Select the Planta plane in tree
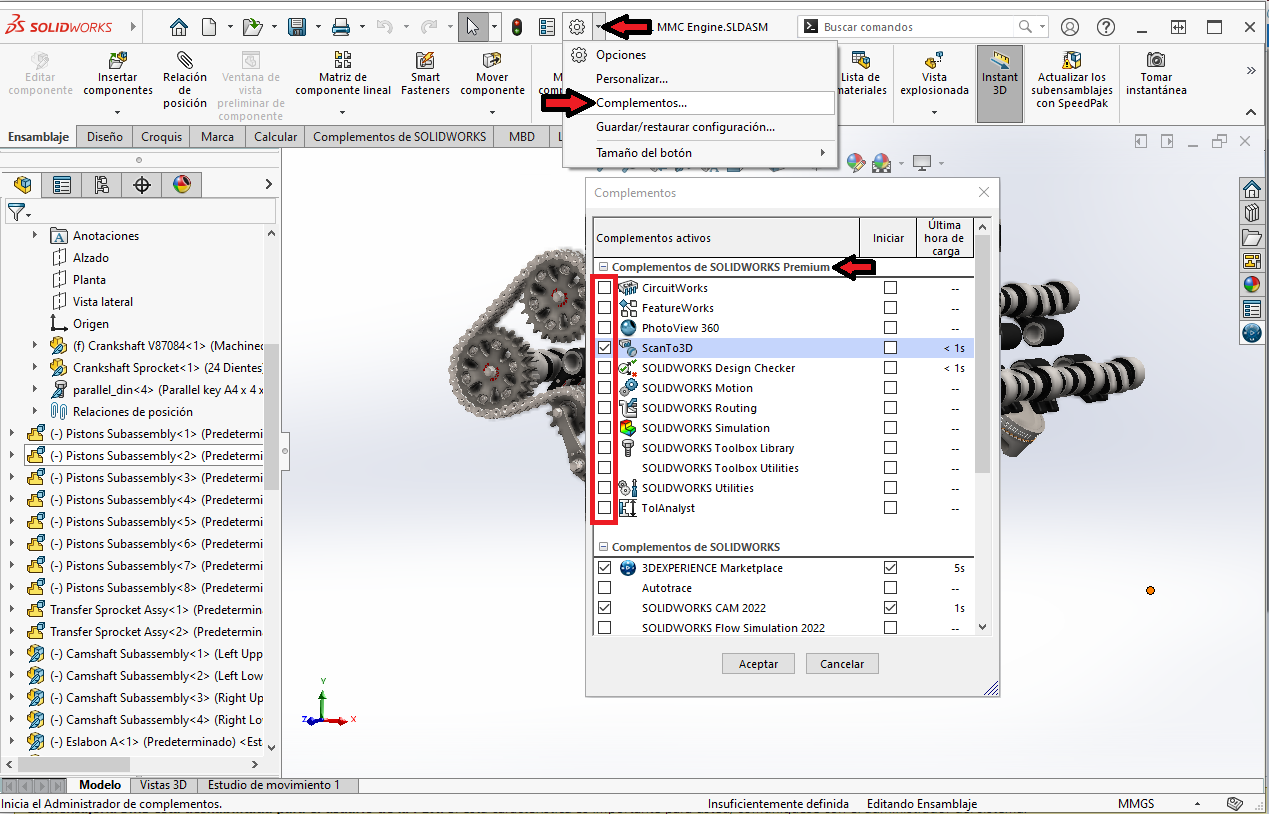Screen dimensions: 1270x814 (x=89, y=280)
